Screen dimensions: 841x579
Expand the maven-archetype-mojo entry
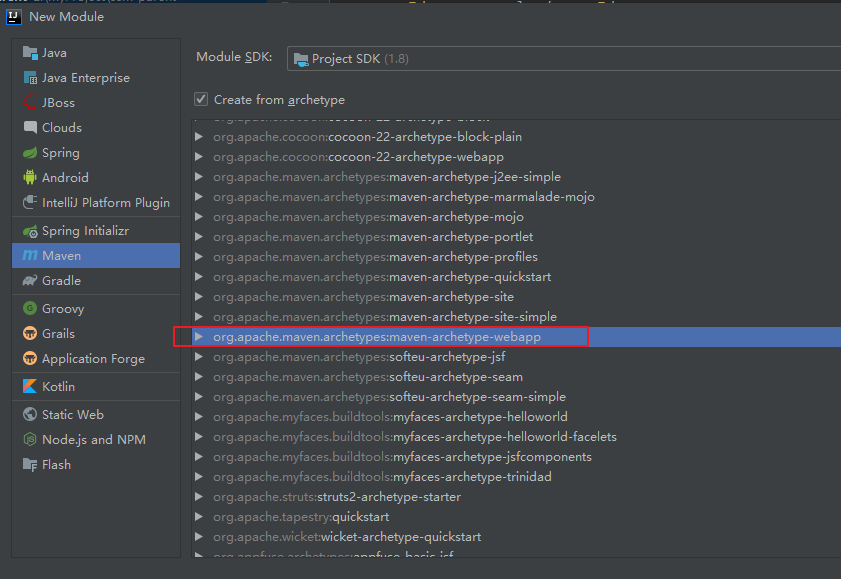(199, 217)
